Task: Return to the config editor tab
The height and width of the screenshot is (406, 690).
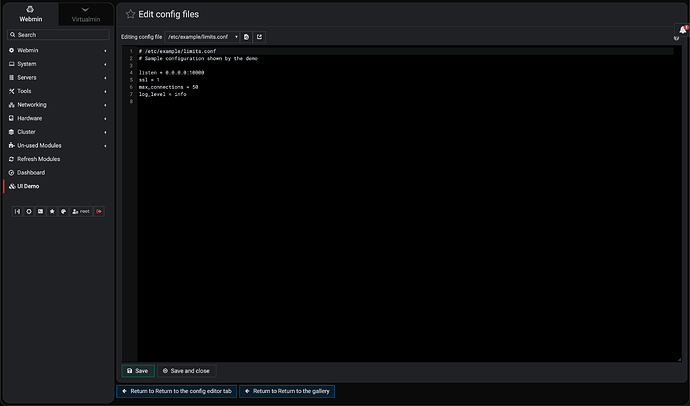Action: [176, 391]
